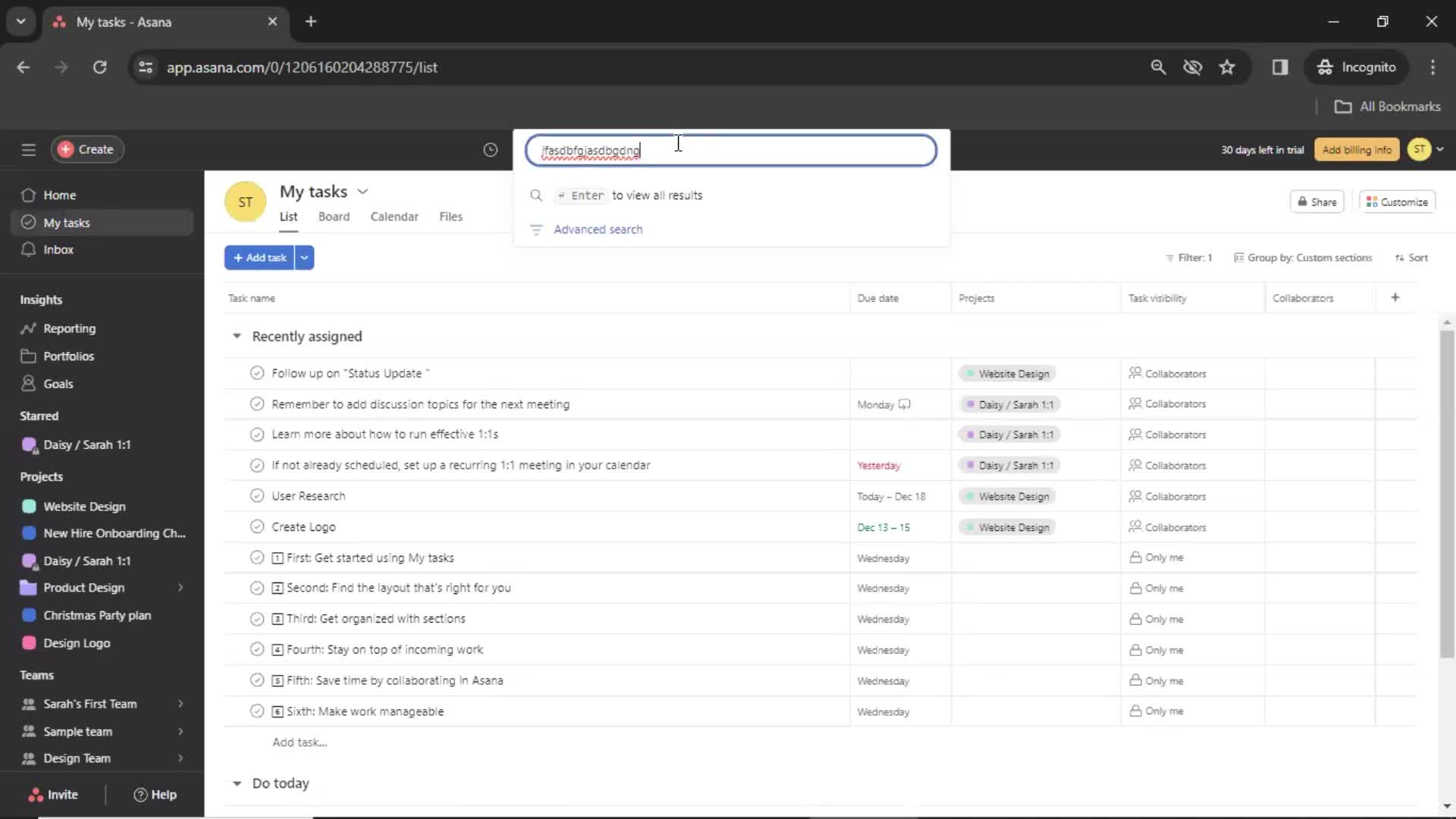Switch to Calendar view tab
This screenshot has width=1456, height=819.
coord(394,217)
